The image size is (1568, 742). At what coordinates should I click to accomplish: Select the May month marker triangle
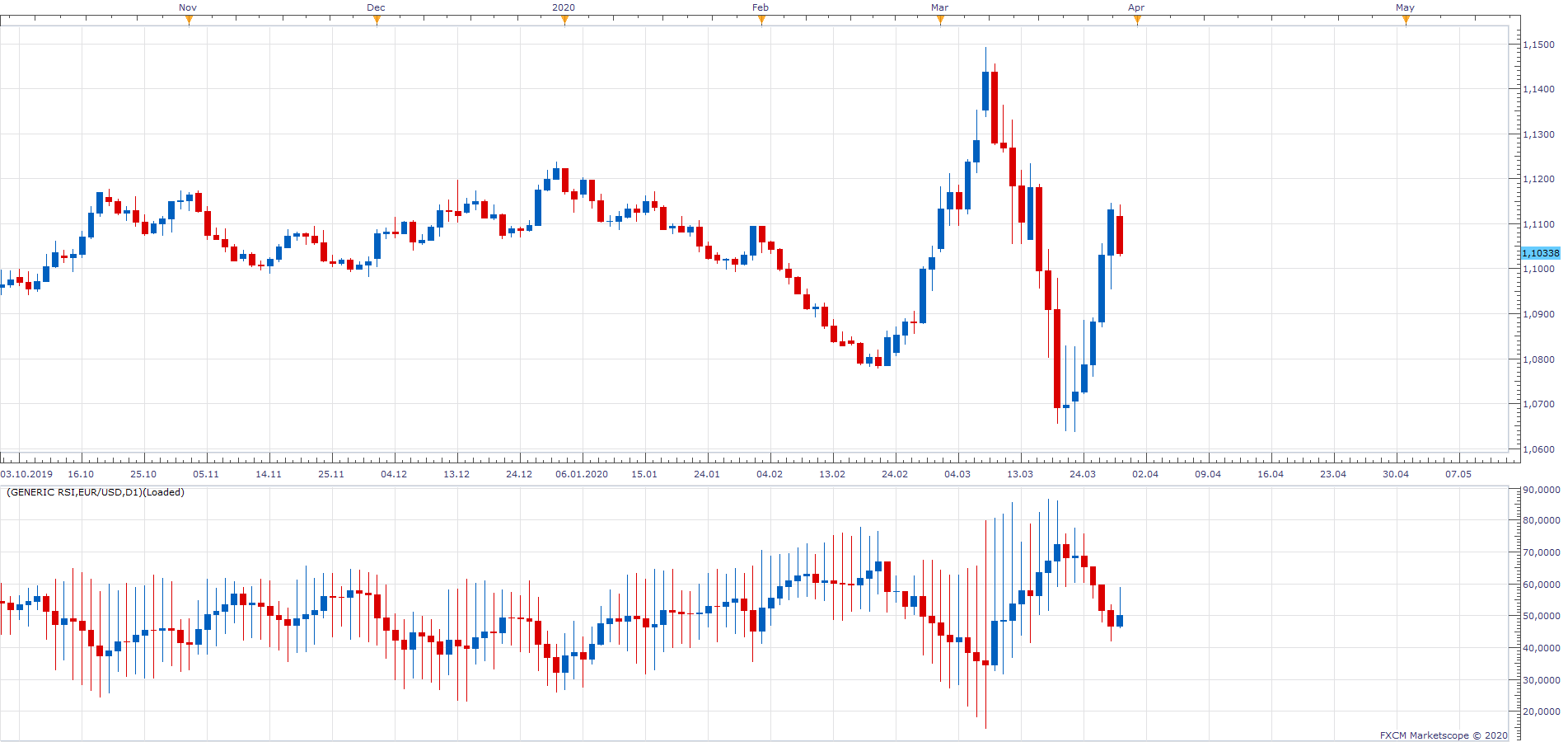1406,21
